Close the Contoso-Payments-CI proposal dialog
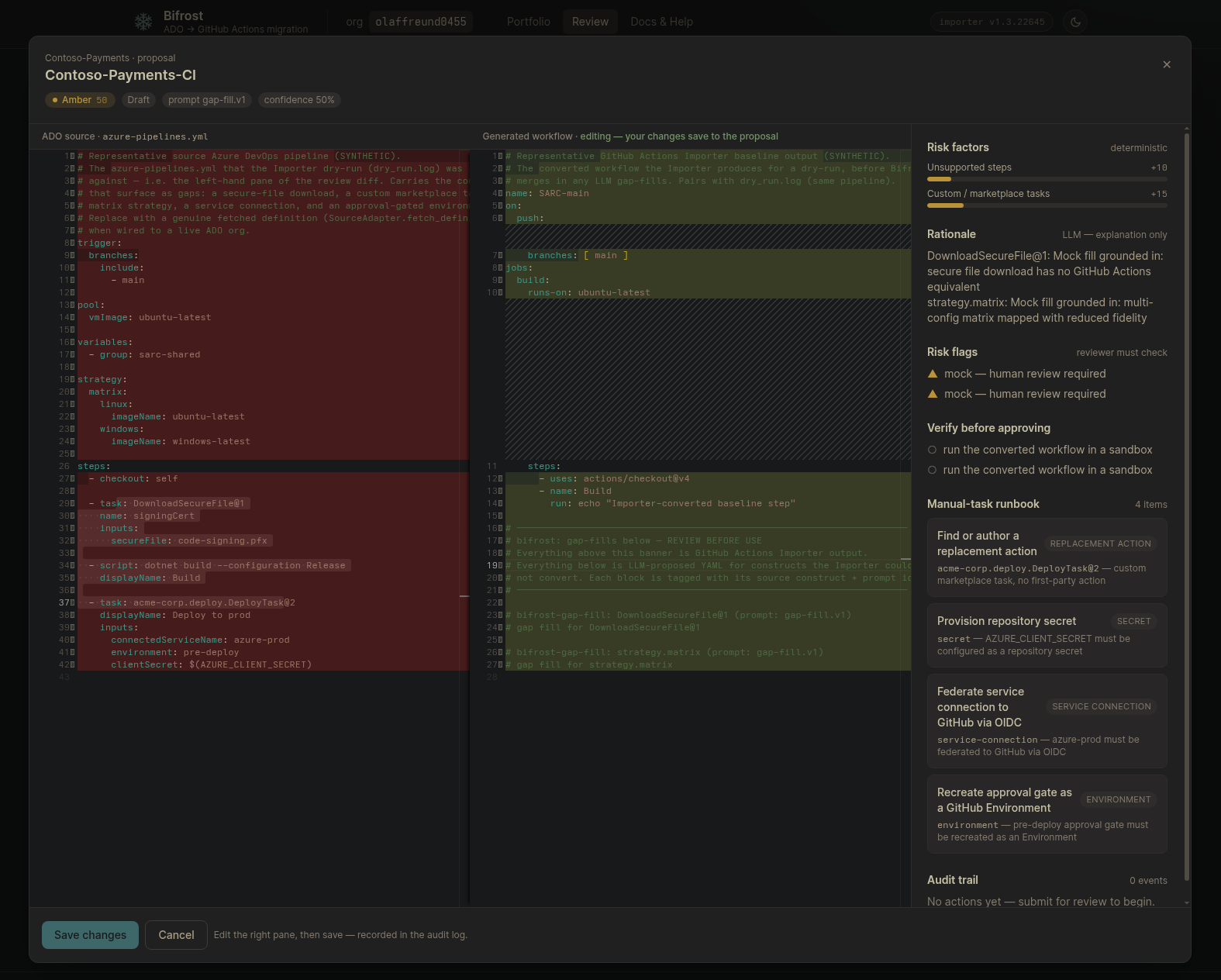This screenshot has height=980, width=1221. point(1167,64)
